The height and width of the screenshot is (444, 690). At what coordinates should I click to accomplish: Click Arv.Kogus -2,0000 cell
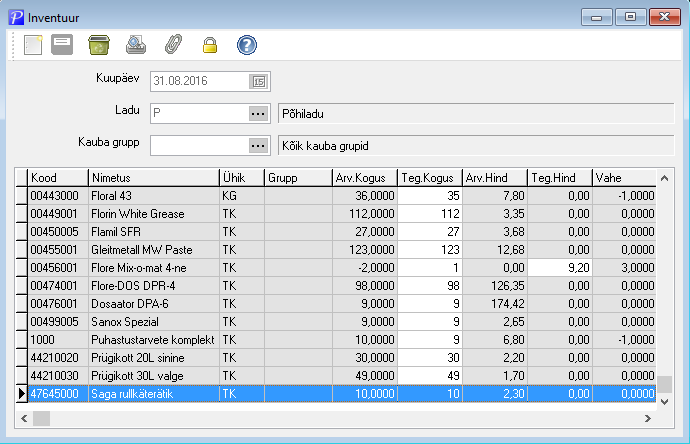(365, 268)
